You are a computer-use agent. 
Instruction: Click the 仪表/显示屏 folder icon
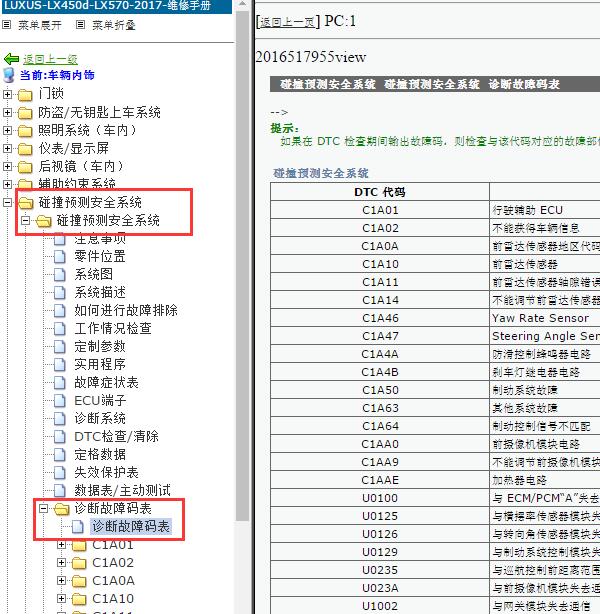click(25, 149)
